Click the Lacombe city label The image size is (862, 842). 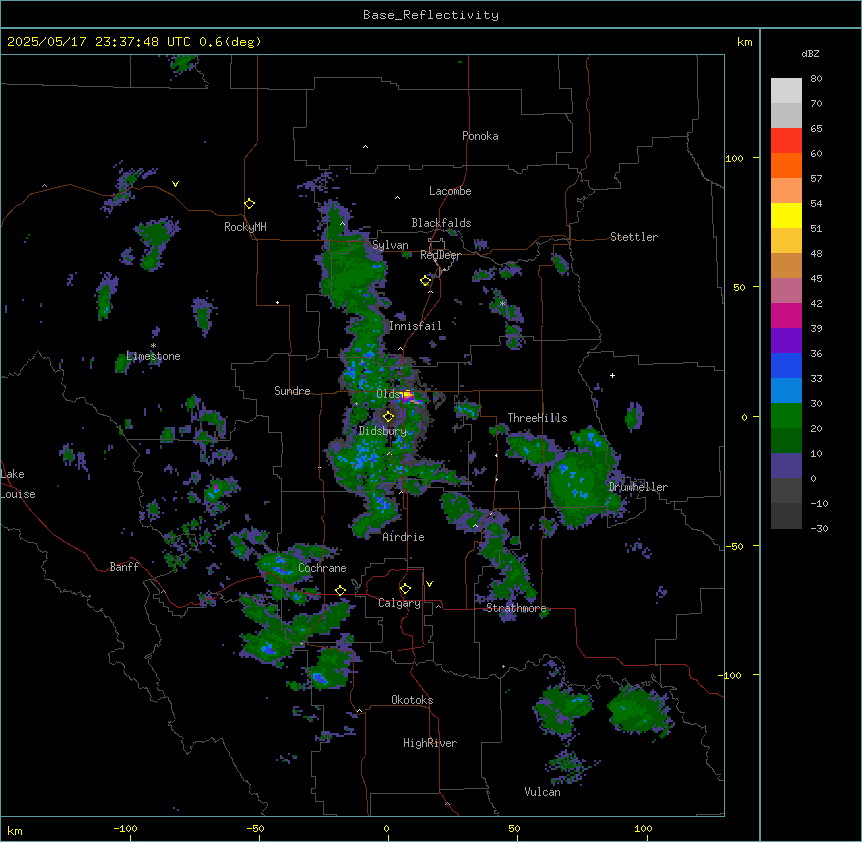pyautogui.click(x=450, y=191)
